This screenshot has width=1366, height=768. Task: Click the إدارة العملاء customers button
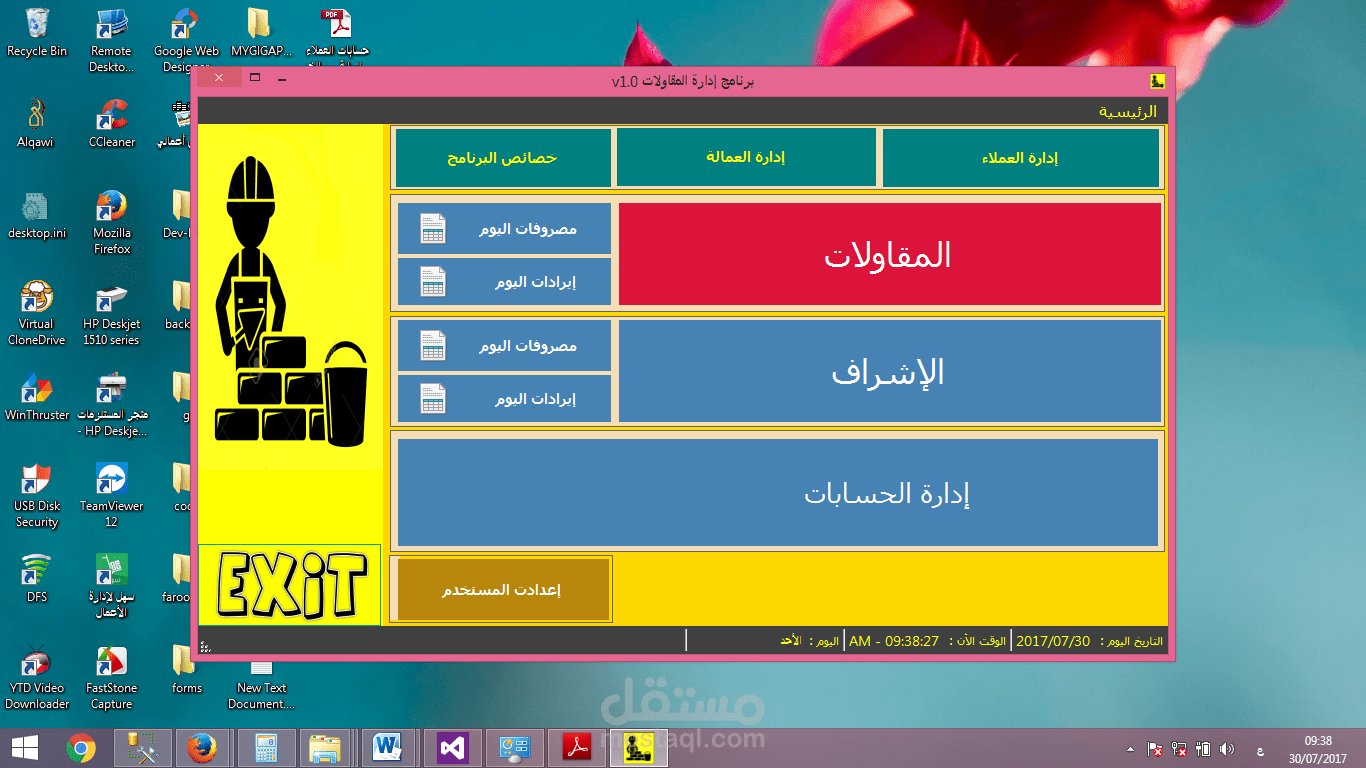click(x=1021, y=158)
